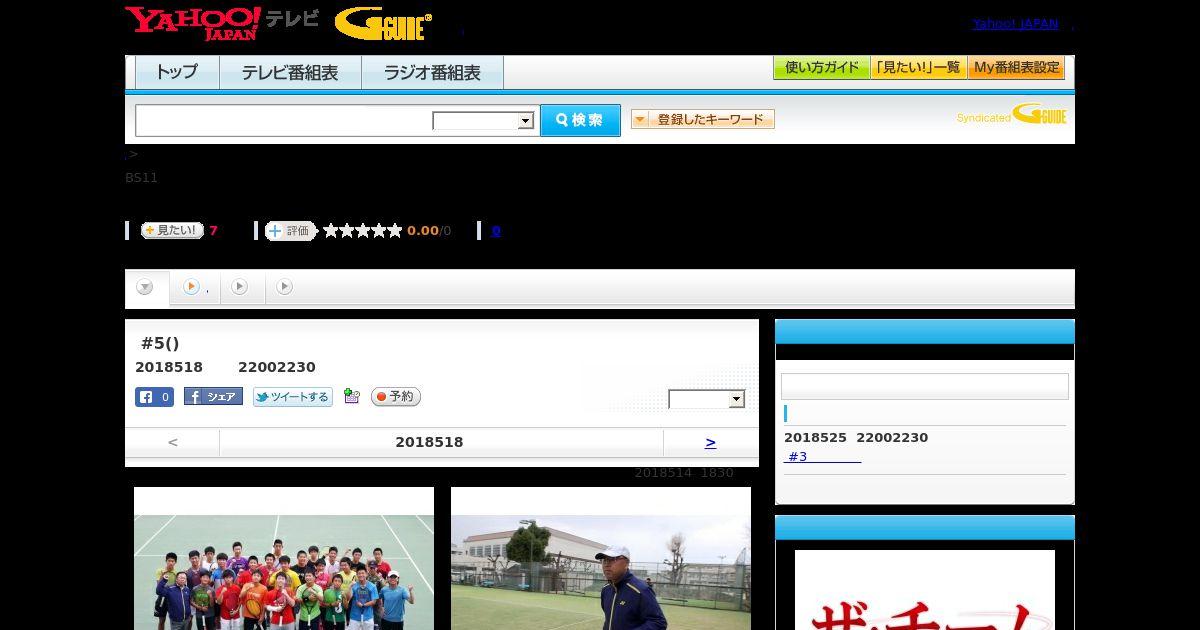Expand the search category dropdown
Viewport: 1200px width, 630px height.
(483, 121)
